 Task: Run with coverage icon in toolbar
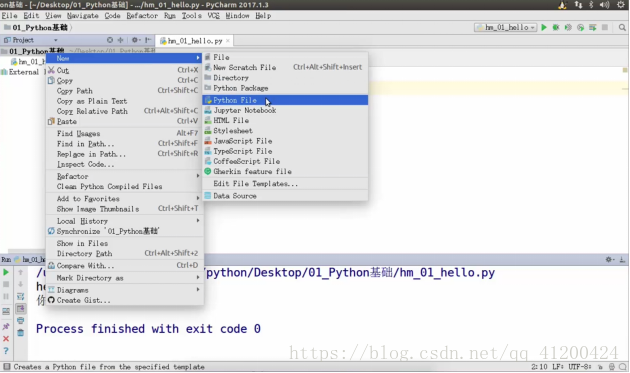(568, 27)
